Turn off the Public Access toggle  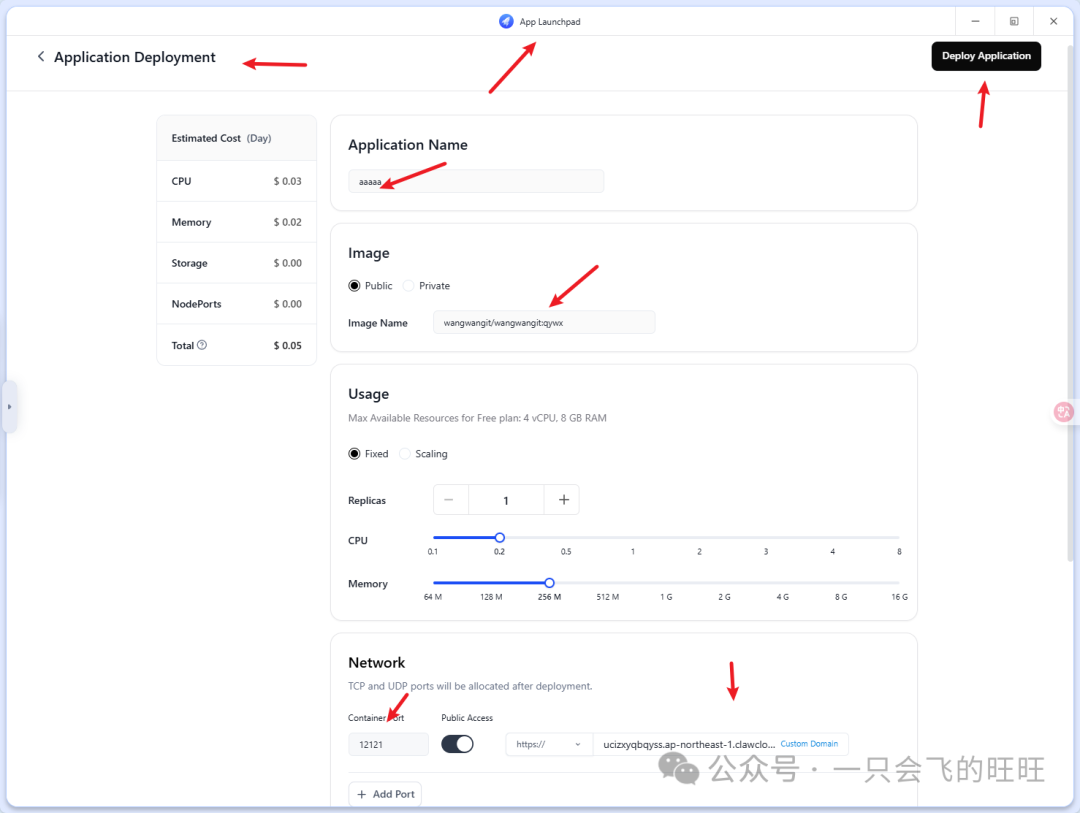coord(457,744)
